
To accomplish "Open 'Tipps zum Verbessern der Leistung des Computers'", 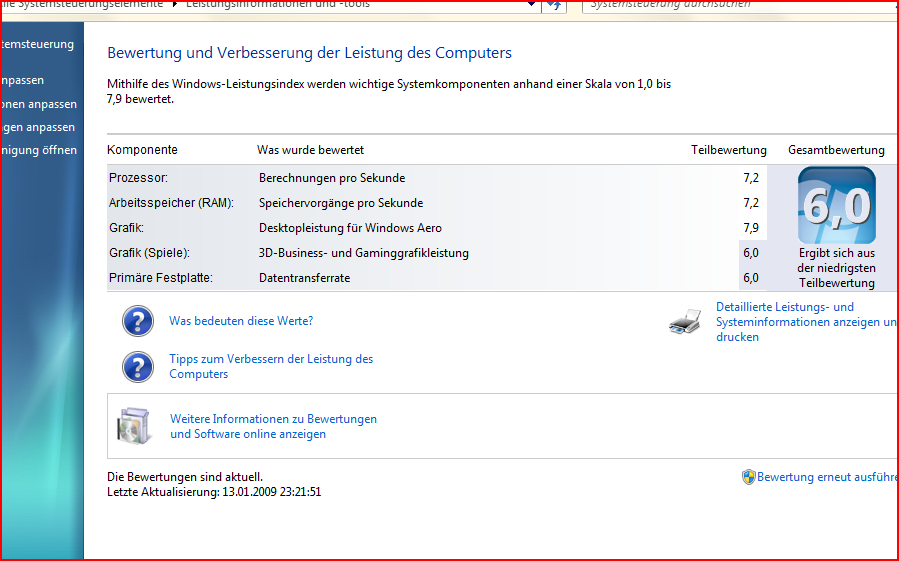I will click(x=271, y=367).
